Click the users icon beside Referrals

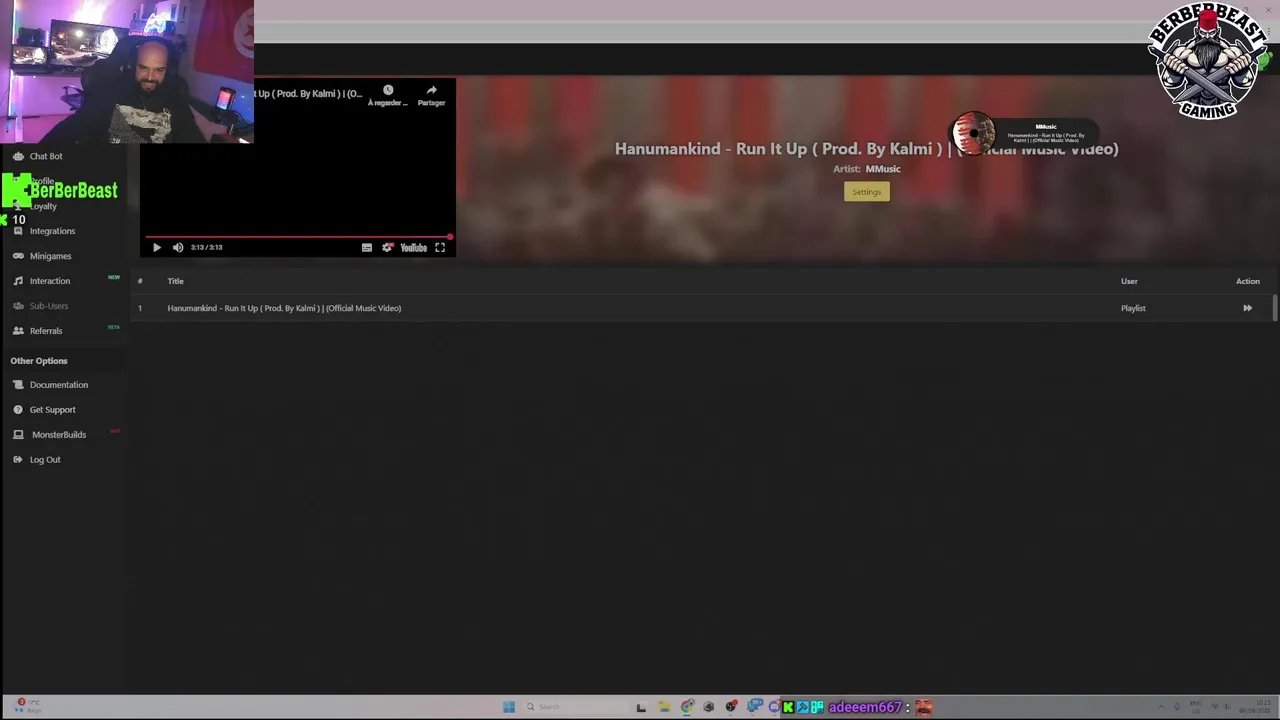pyautogui.click(x=18, y=331)
